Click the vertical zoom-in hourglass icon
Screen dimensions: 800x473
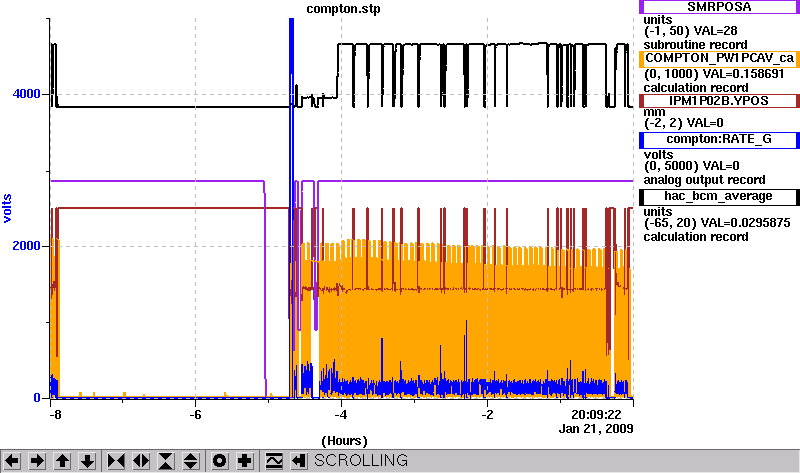coord(166,461)
